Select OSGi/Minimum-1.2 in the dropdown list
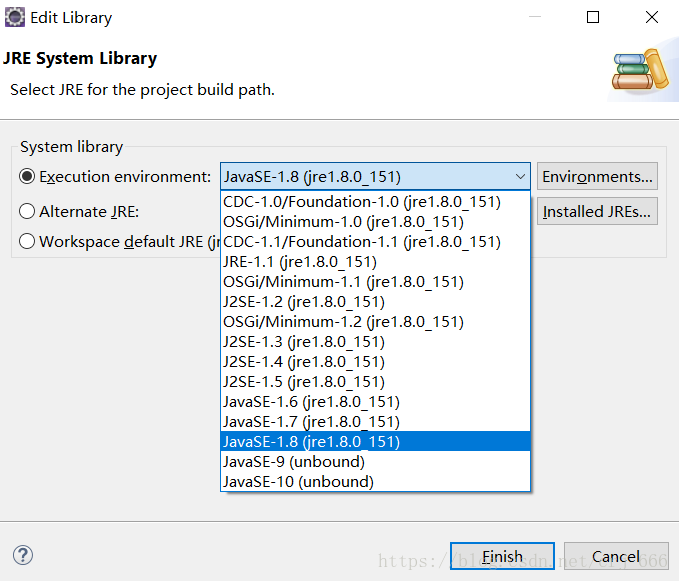Image resolution: width=679 pixels, height=581 pixels. (x=375, y=322)
